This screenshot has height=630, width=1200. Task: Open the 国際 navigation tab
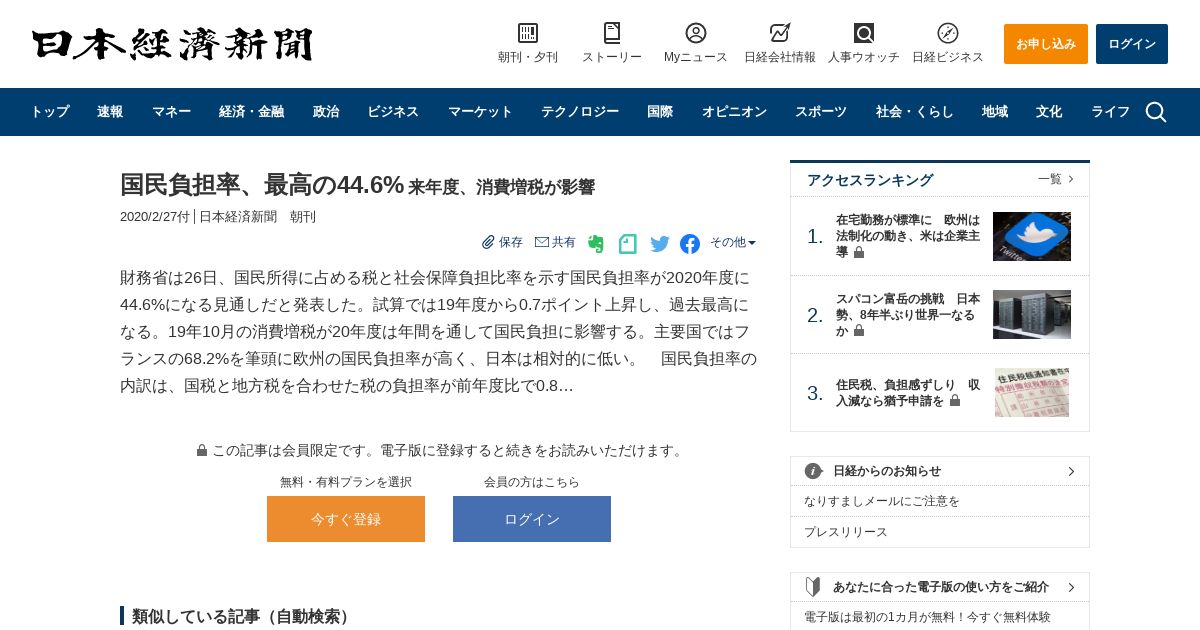660,112
